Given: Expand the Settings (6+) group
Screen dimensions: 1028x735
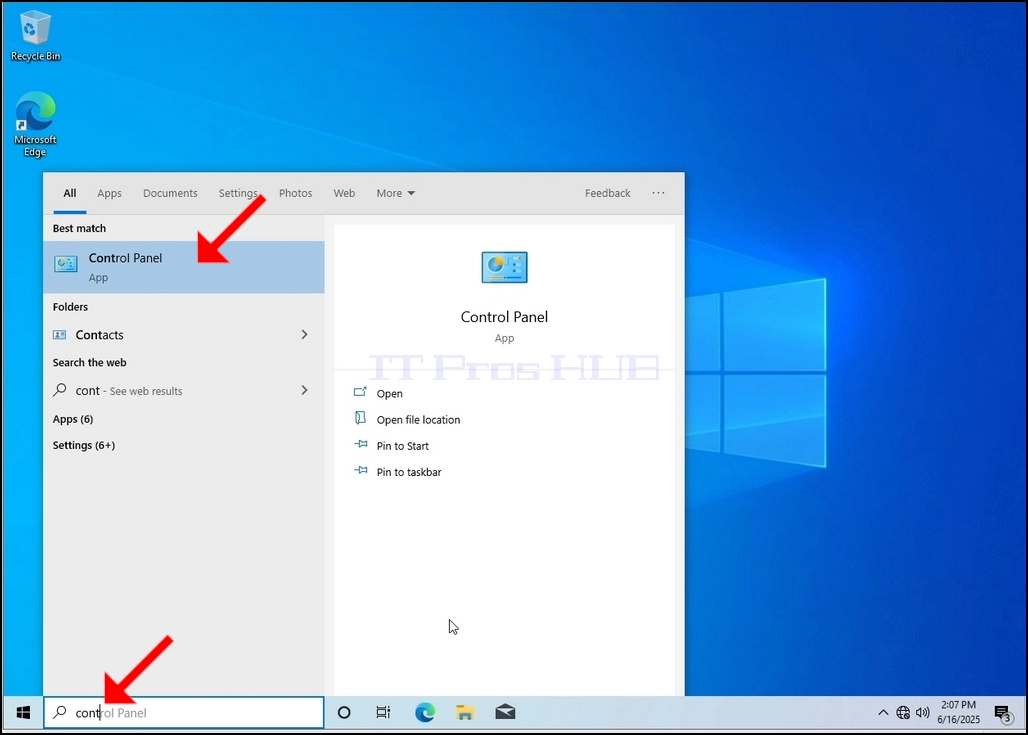Looking at the screenshot, I should point(84,445).
